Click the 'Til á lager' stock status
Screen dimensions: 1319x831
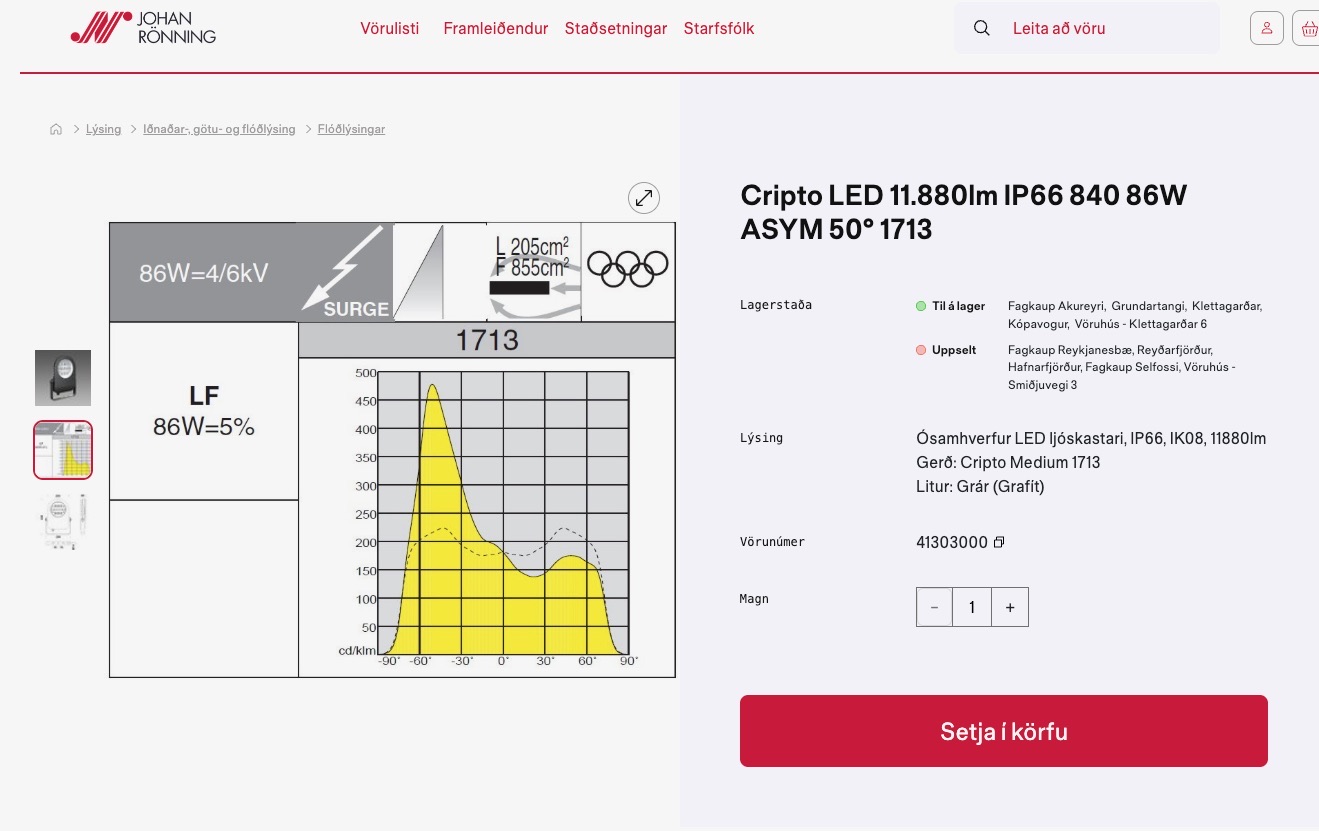coord(950,306)
